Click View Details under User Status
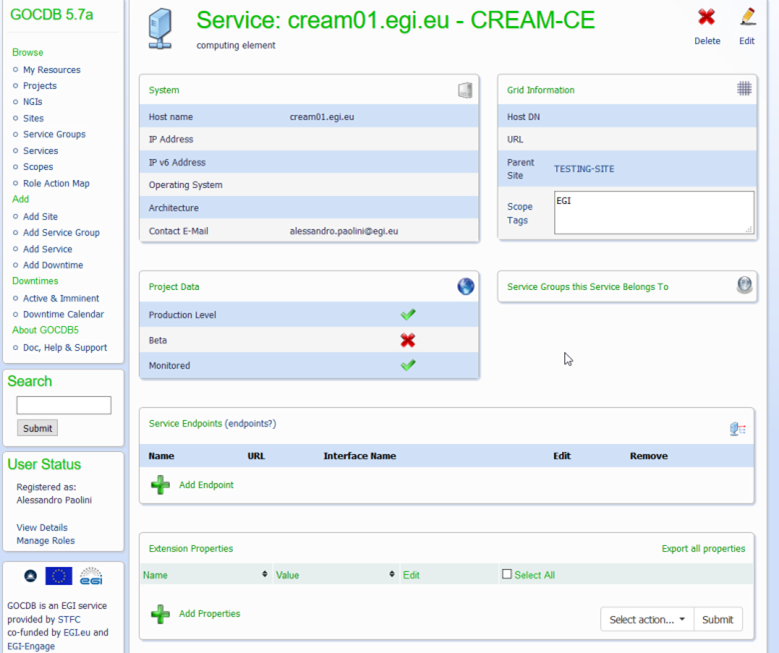The height and width of the screenshot is (653, 779). [42, 527]
